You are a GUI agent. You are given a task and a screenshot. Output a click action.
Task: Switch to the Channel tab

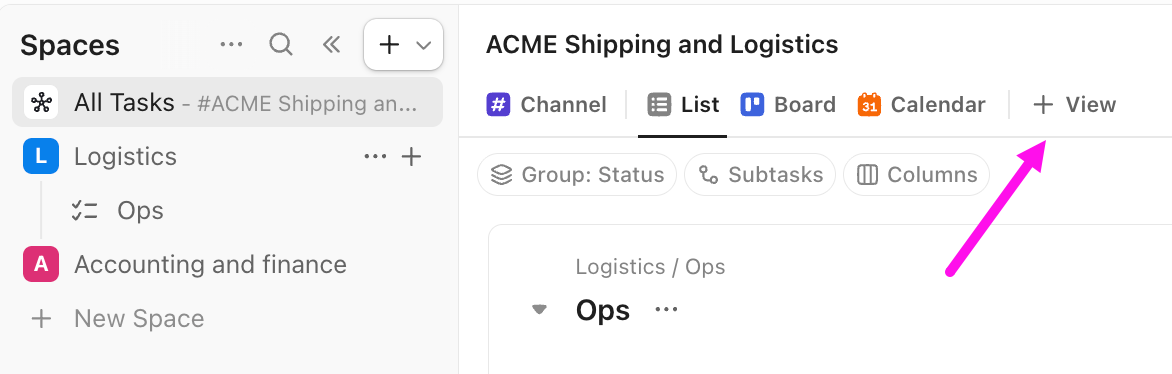tap(546, 104)
